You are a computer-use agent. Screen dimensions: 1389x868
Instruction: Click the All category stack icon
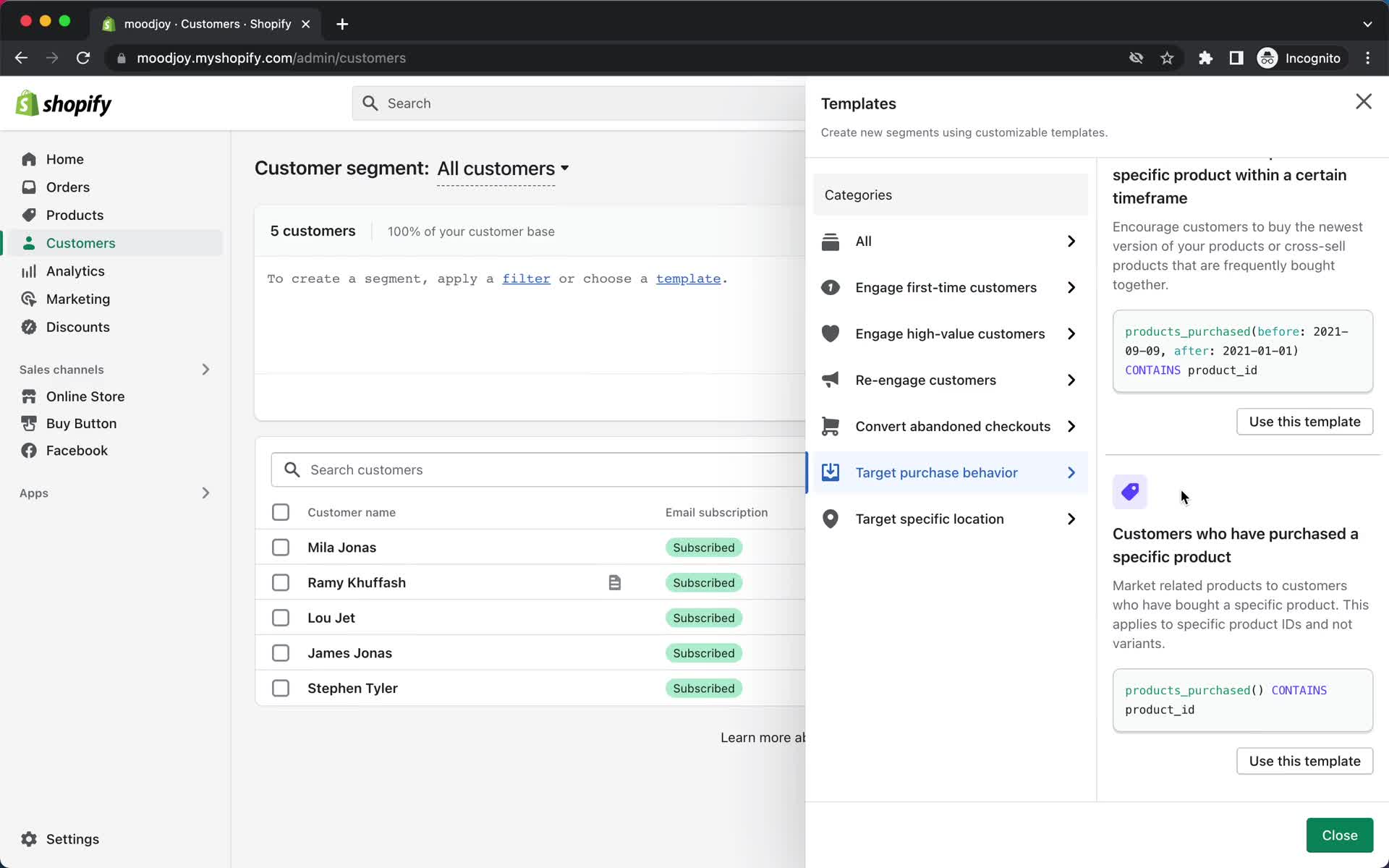(x=831, y=242)
